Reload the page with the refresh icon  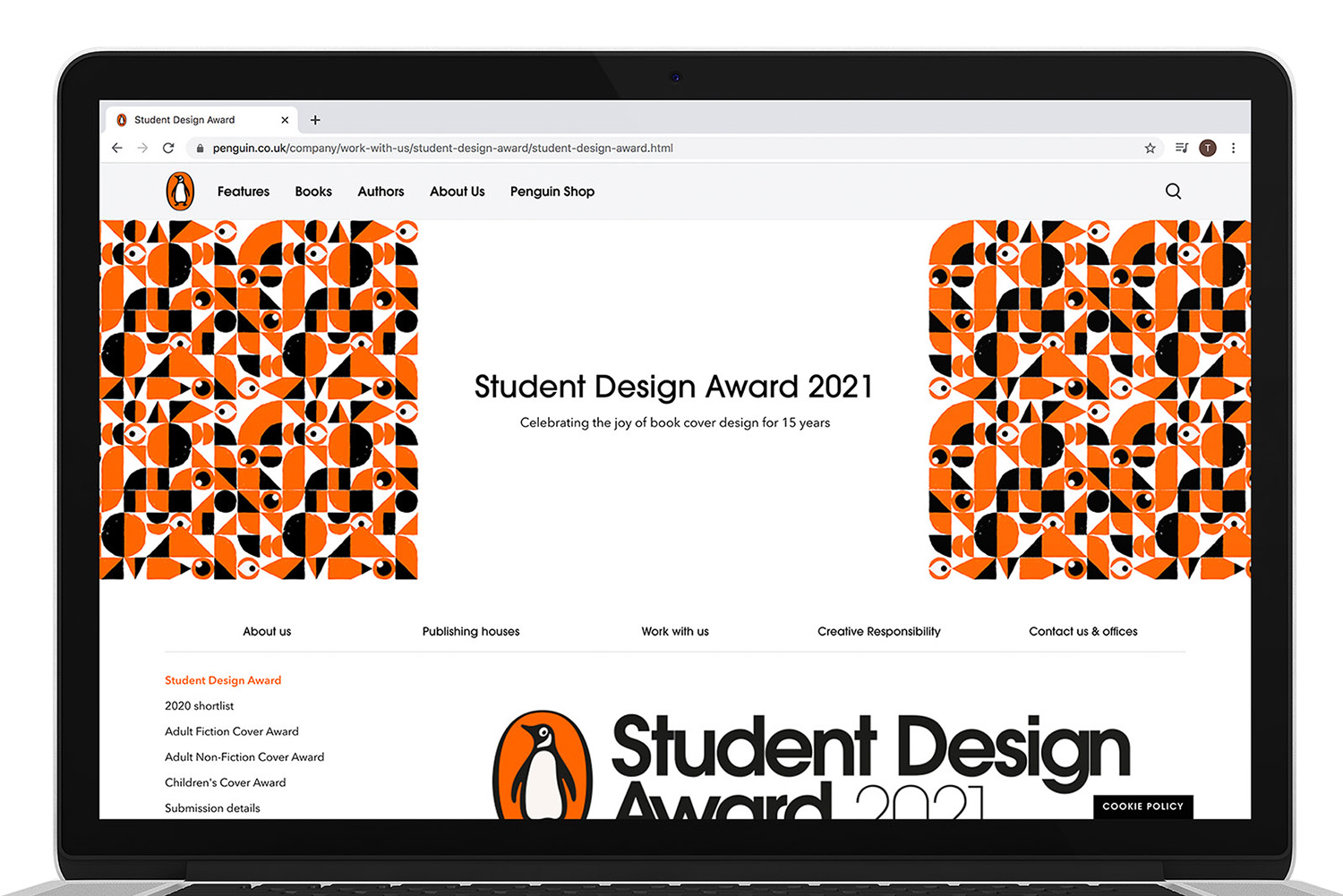click(168, 148)
